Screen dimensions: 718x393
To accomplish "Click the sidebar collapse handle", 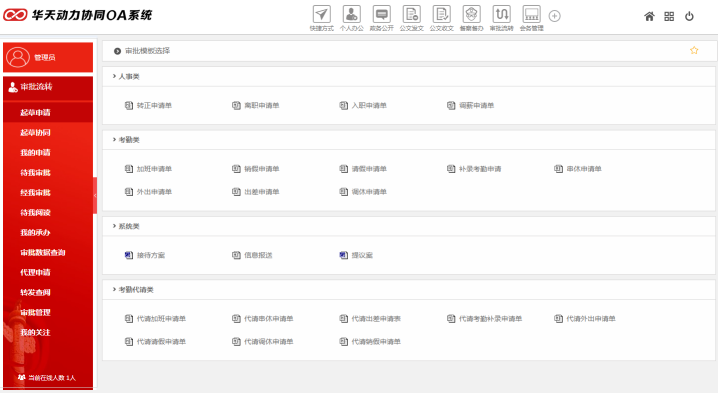I will click(95, 196).
